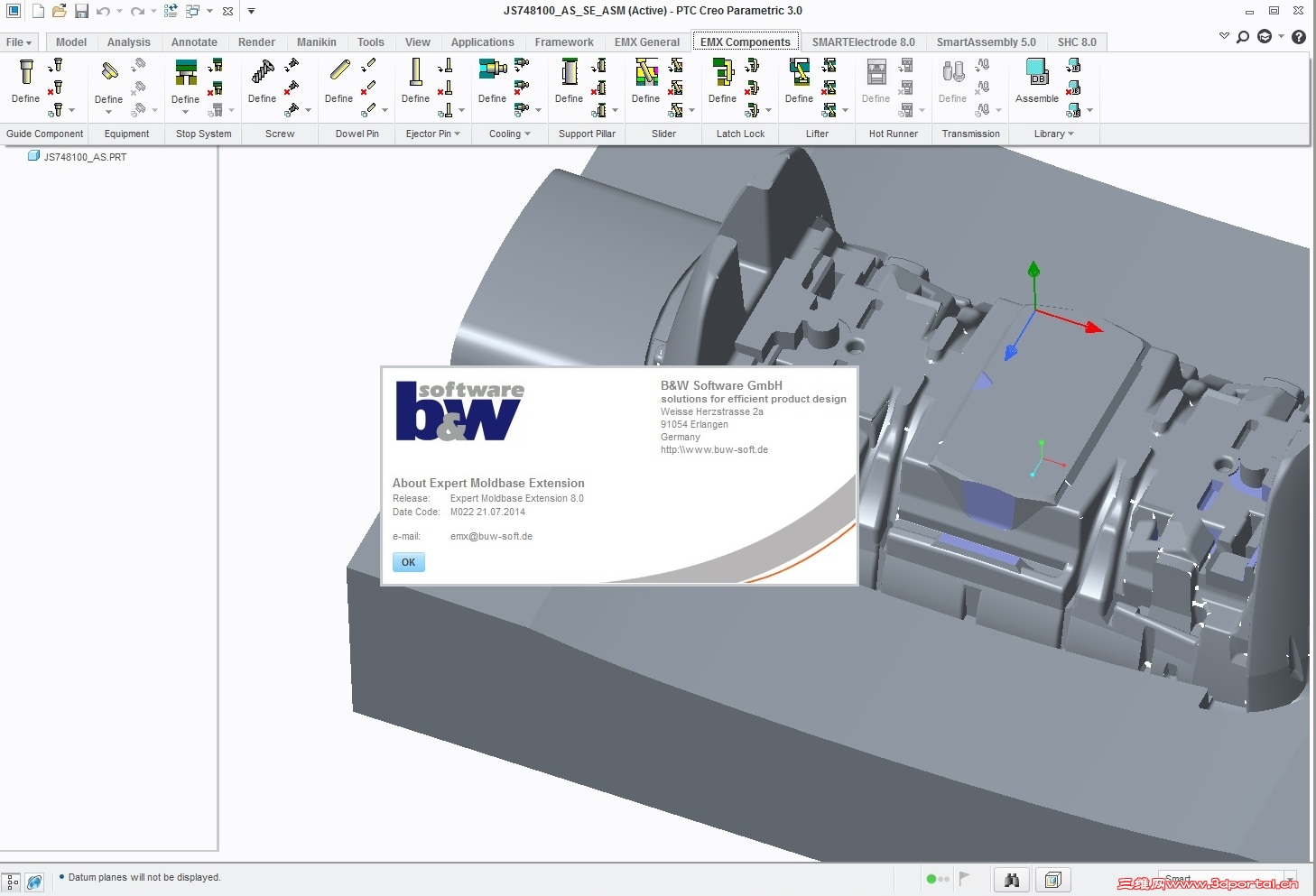Click the Undo arrow icon
Viewport: 1316px width, 896px height.
click(x=103, y=12)
